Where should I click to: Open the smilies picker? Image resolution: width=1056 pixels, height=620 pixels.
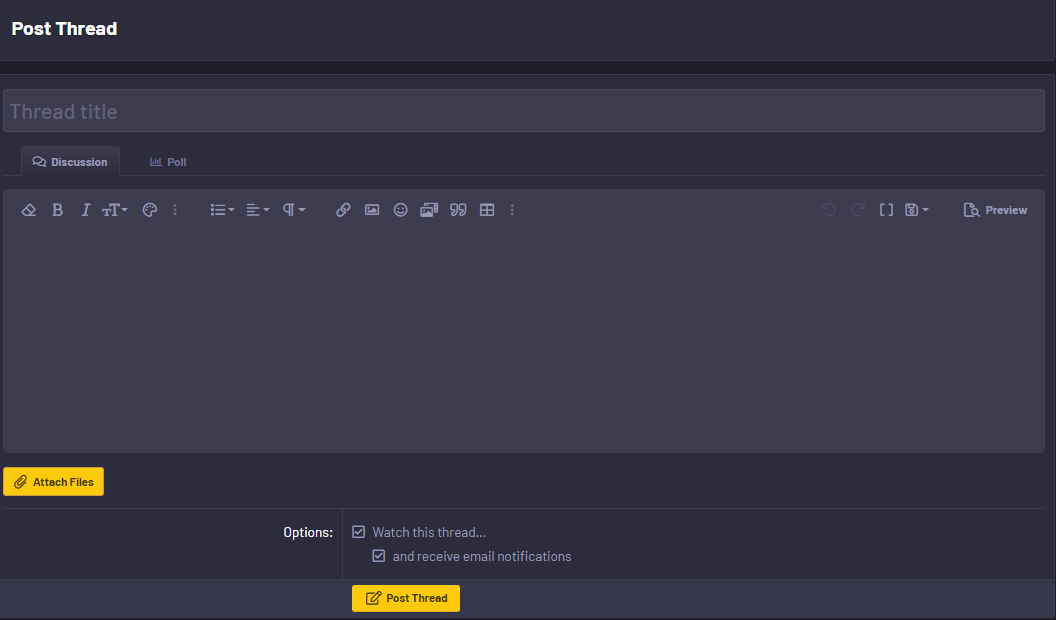tap(400, 210)
